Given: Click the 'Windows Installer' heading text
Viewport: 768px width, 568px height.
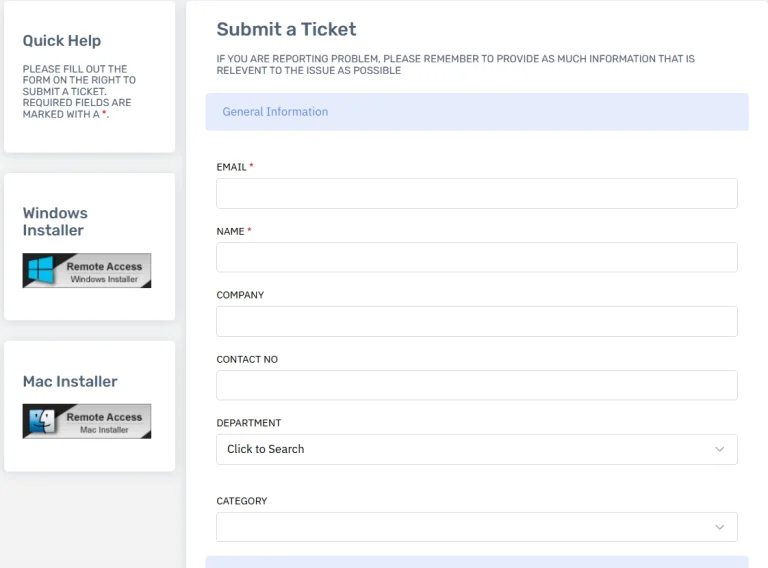Looking at the screenshot, I should coord(55,221).
